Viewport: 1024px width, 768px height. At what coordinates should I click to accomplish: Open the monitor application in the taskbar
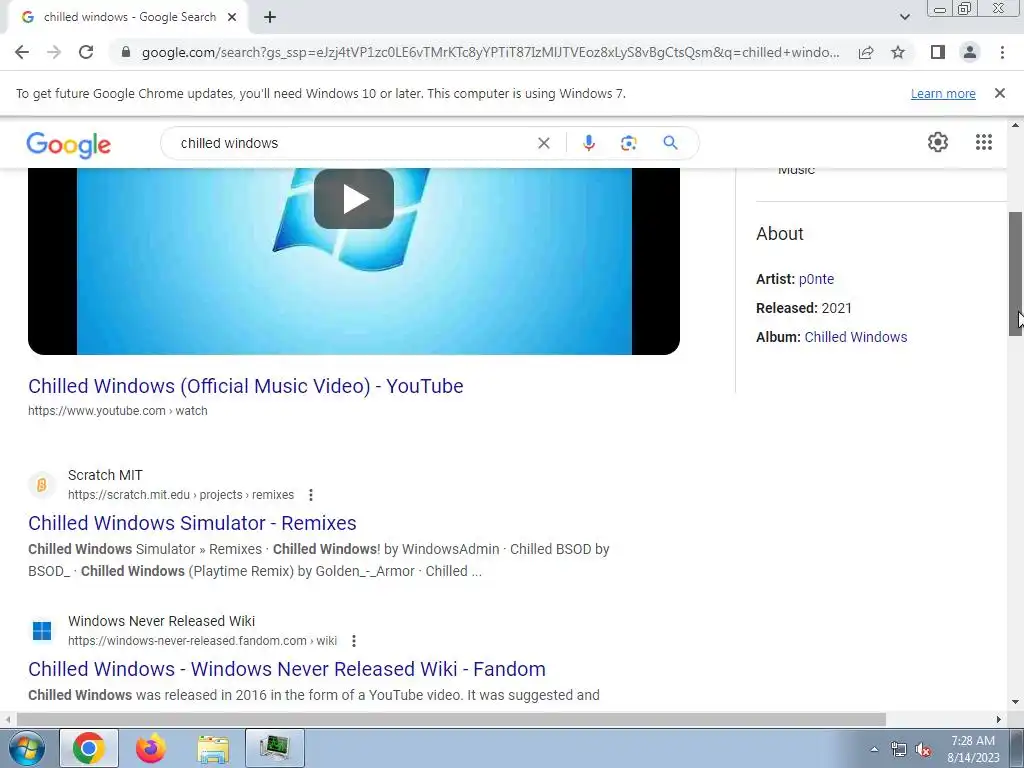[x=275, y=748]
